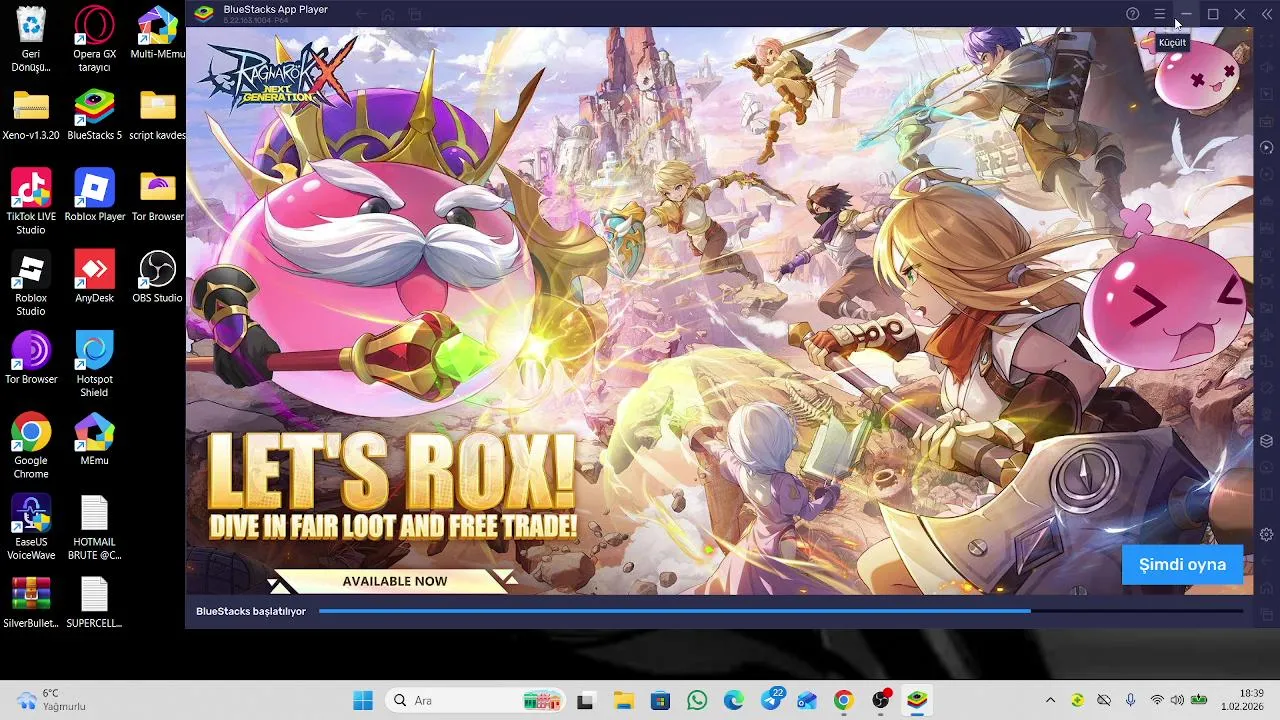Click the Şimdi oyna button
The image size is (1280, 720).
1182,564
